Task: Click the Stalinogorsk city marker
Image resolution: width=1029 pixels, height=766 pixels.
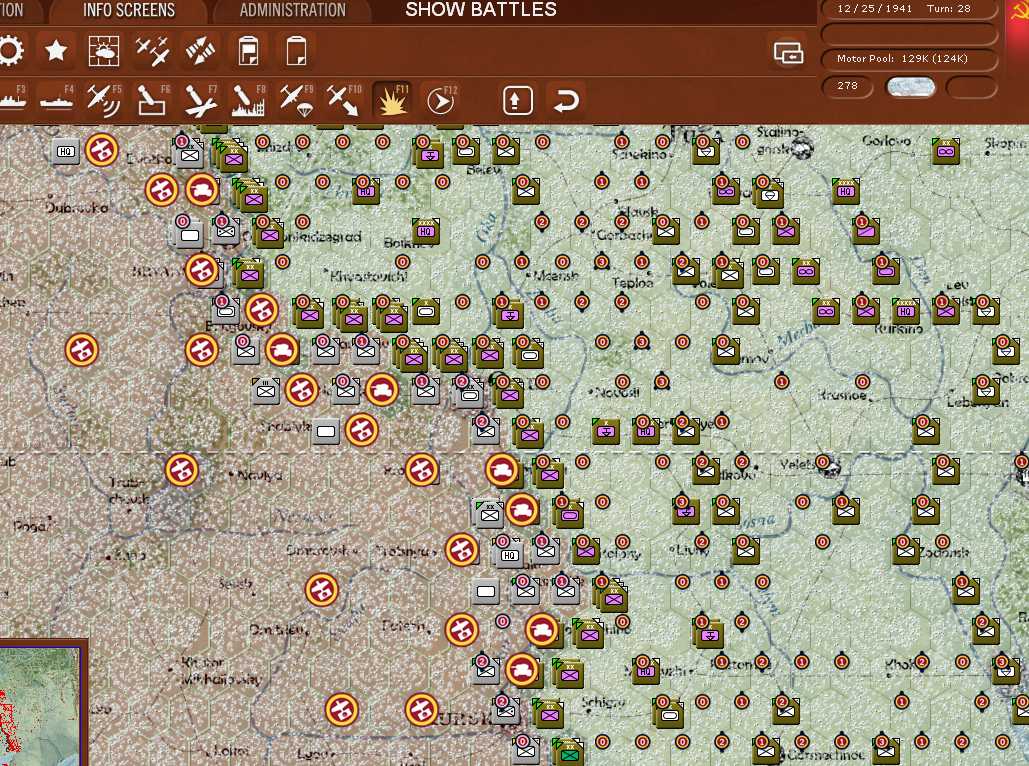Action: click(802, 149)
